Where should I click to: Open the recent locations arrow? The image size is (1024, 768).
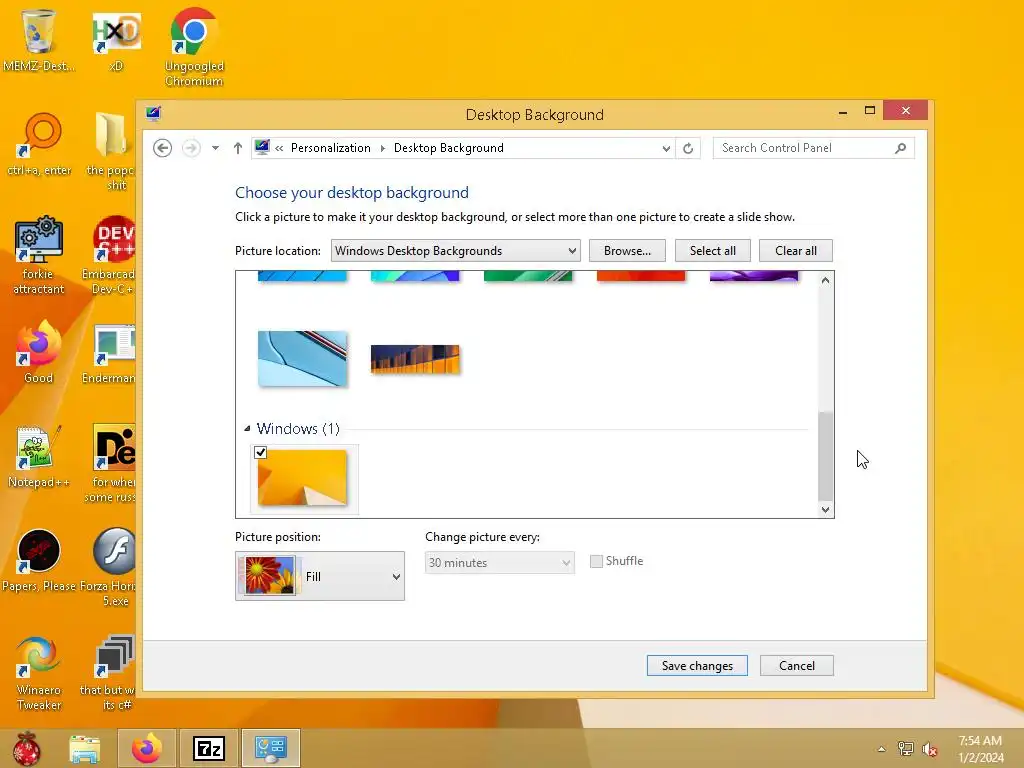click(216, 148)
